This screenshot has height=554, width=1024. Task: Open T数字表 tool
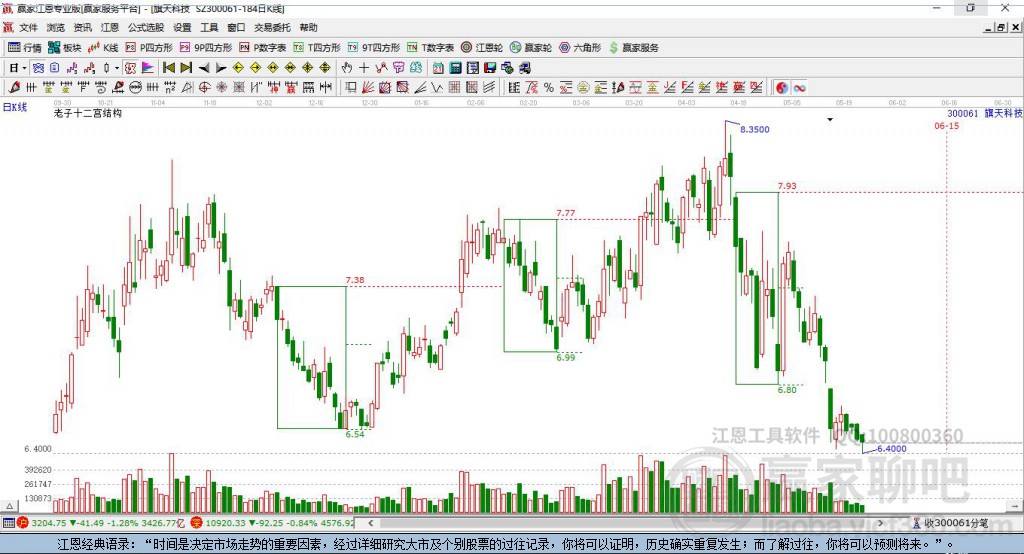point(430,48)
